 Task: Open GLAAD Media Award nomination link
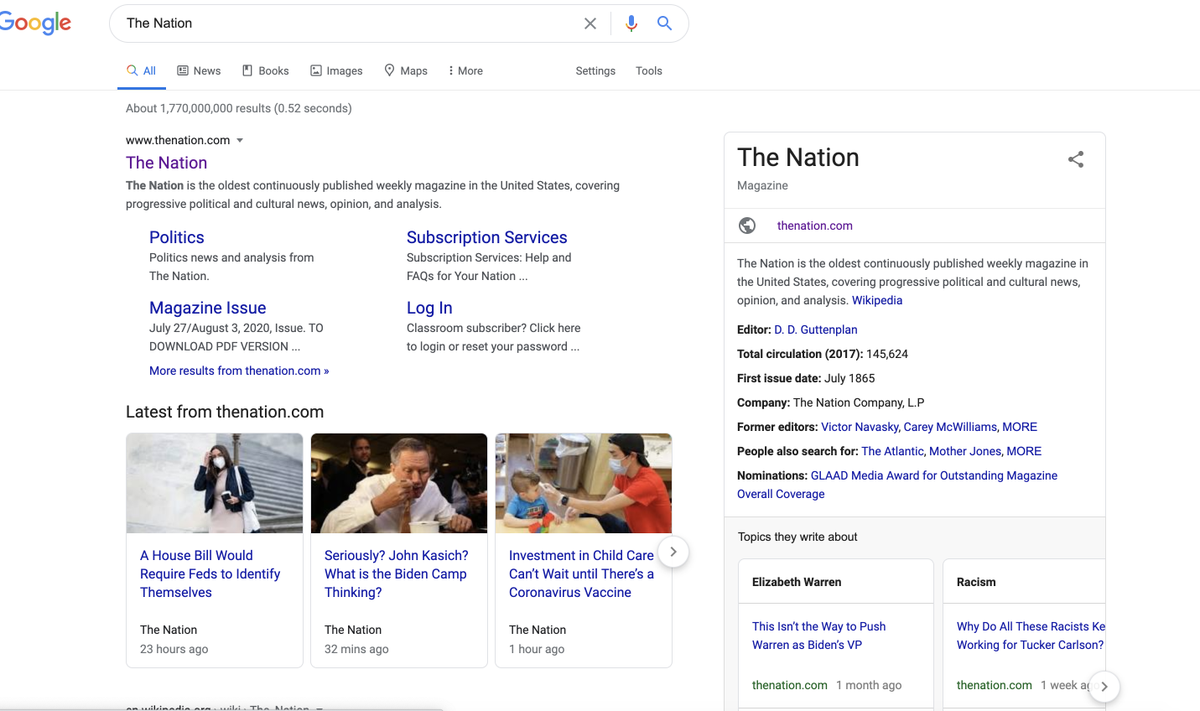pyautogui.click(x=897, y=485)
